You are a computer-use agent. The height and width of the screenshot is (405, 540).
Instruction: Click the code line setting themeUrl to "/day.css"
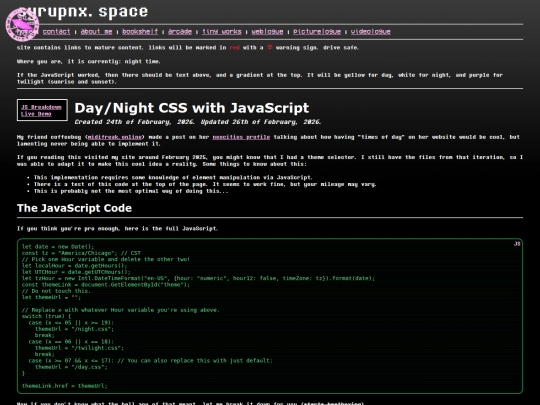pos(71,367)
